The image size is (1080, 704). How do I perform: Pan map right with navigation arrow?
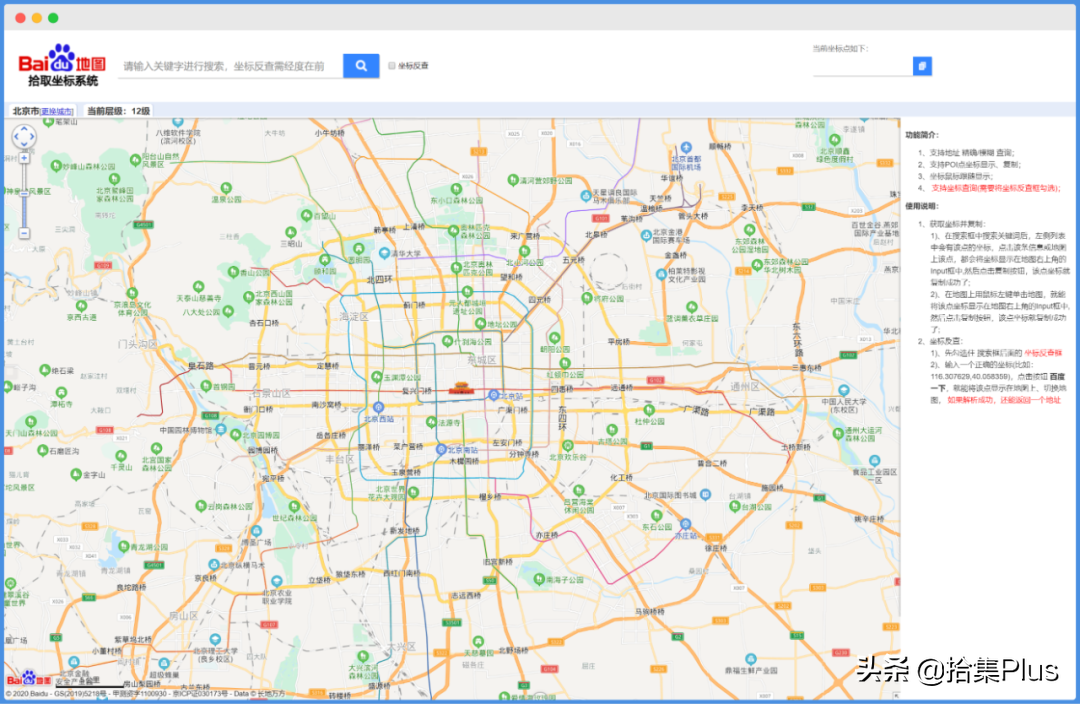tap(33, 138)
